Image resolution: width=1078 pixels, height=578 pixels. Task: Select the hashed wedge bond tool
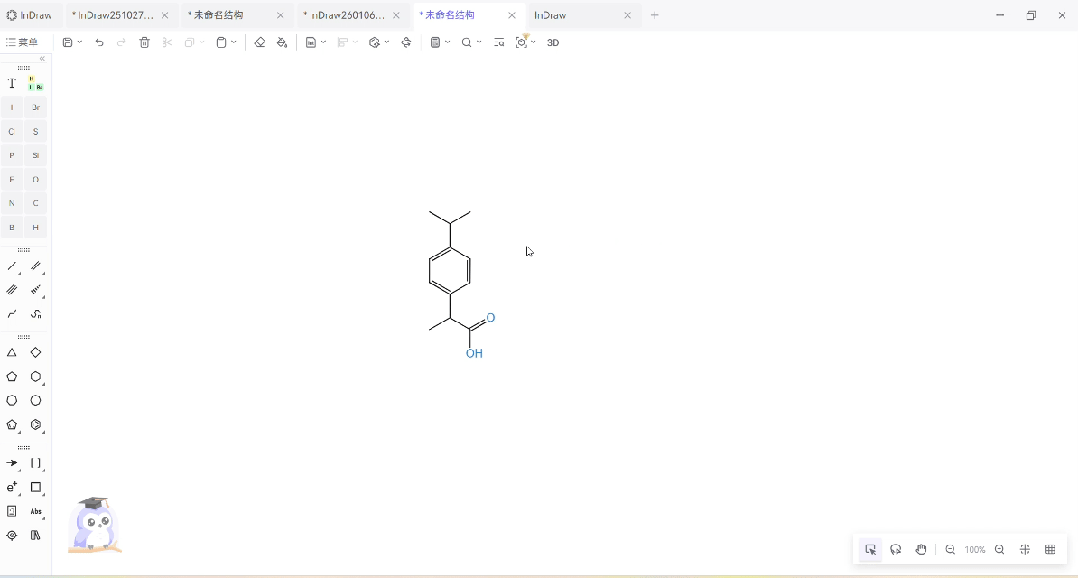(36, 290)
